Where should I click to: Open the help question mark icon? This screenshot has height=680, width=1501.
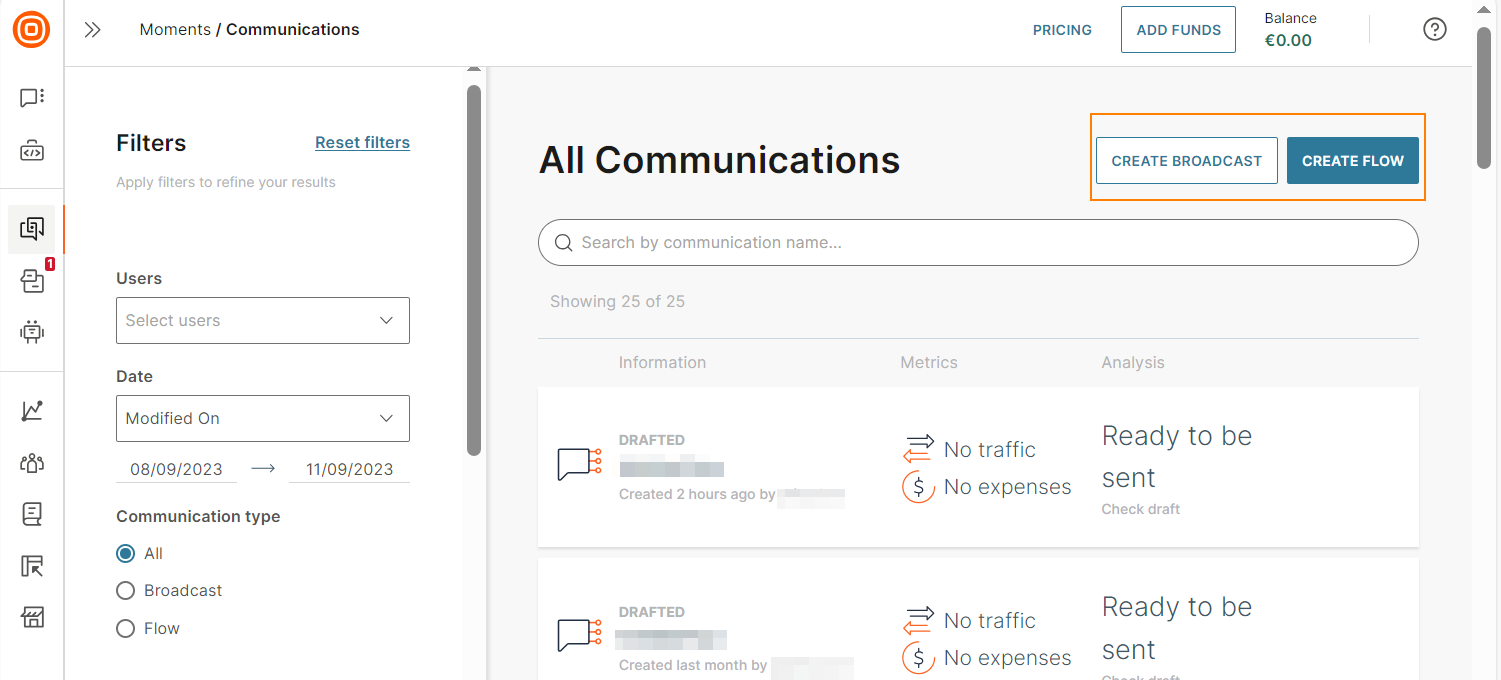[x=1434, y=30]
